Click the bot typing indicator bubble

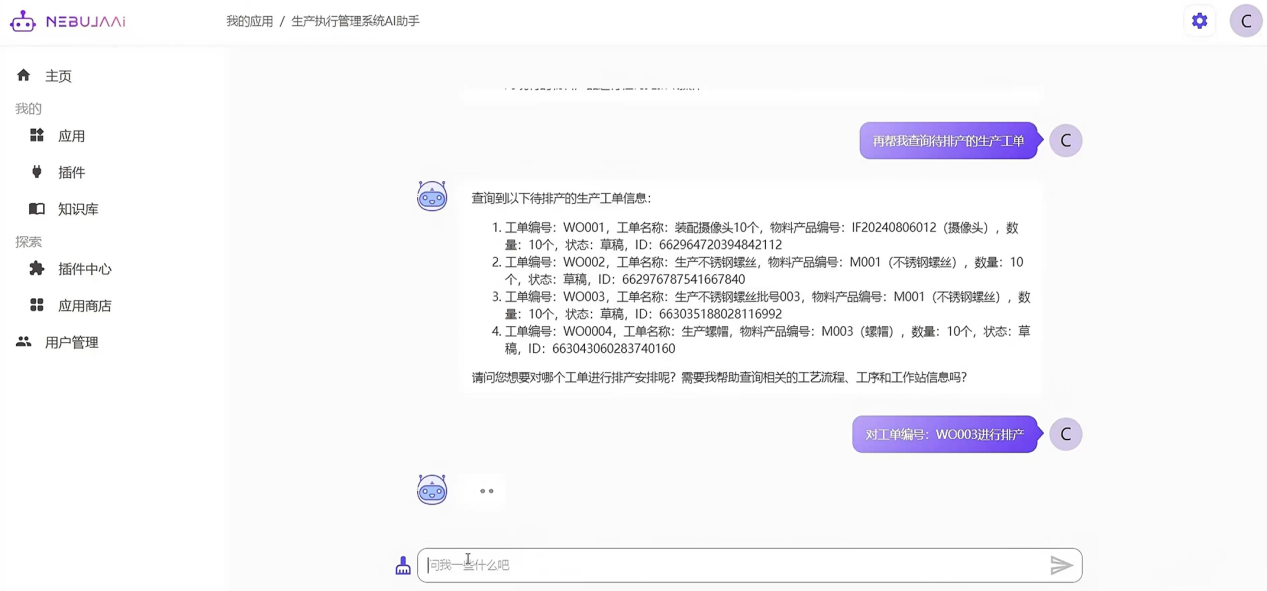coord(486,491)
